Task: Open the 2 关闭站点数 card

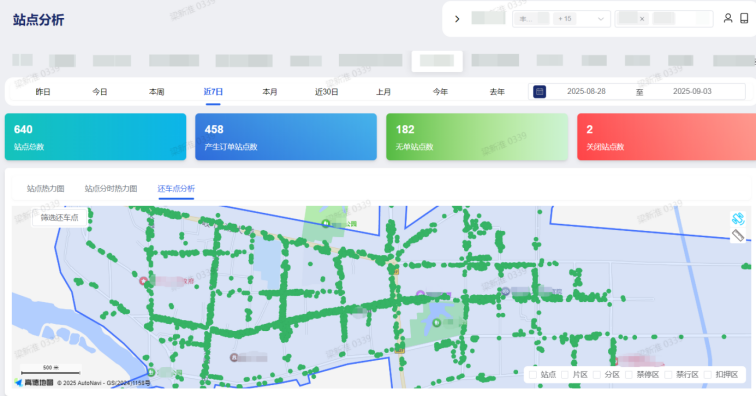Action: click(666, 137)
